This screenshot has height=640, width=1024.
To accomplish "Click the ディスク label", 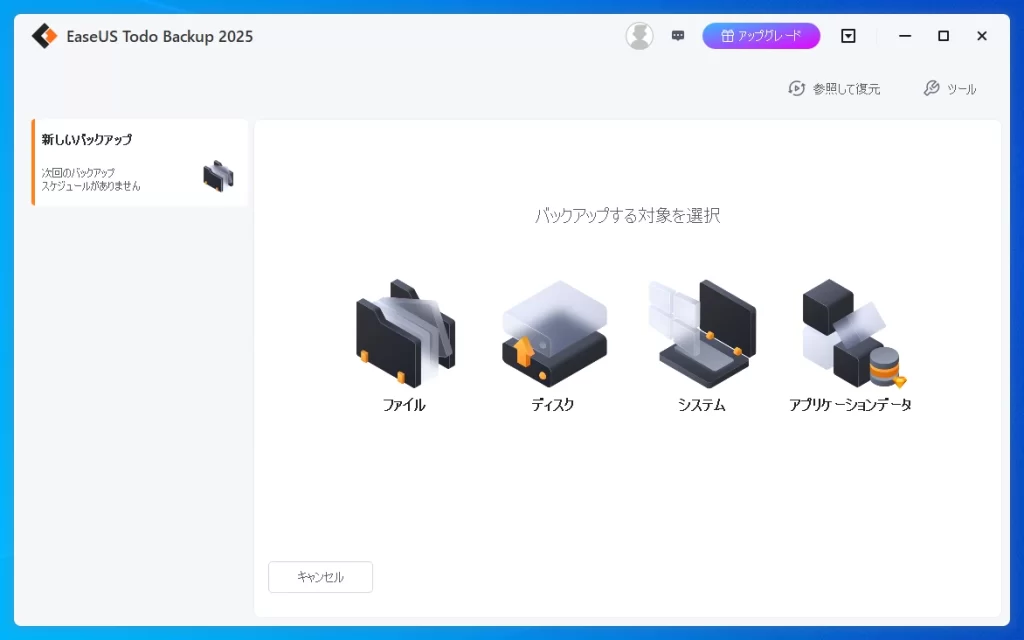I will point(553,405).
